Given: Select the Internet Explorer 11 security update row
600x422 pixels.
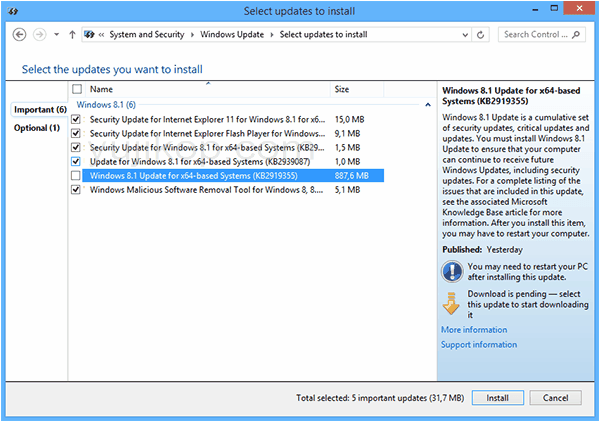Looking at the screenshot, I should pos(233,119).
